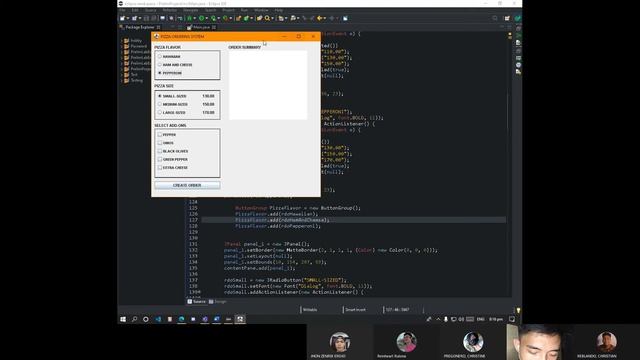Open the File menu in Eclipse
Screen dimensions: 640x360
point(122,10)
